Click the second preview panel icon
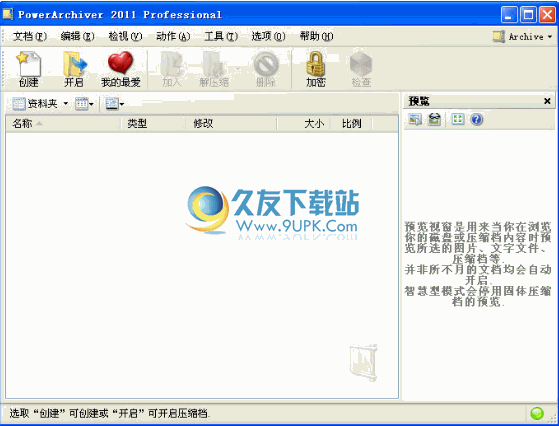 434,119
